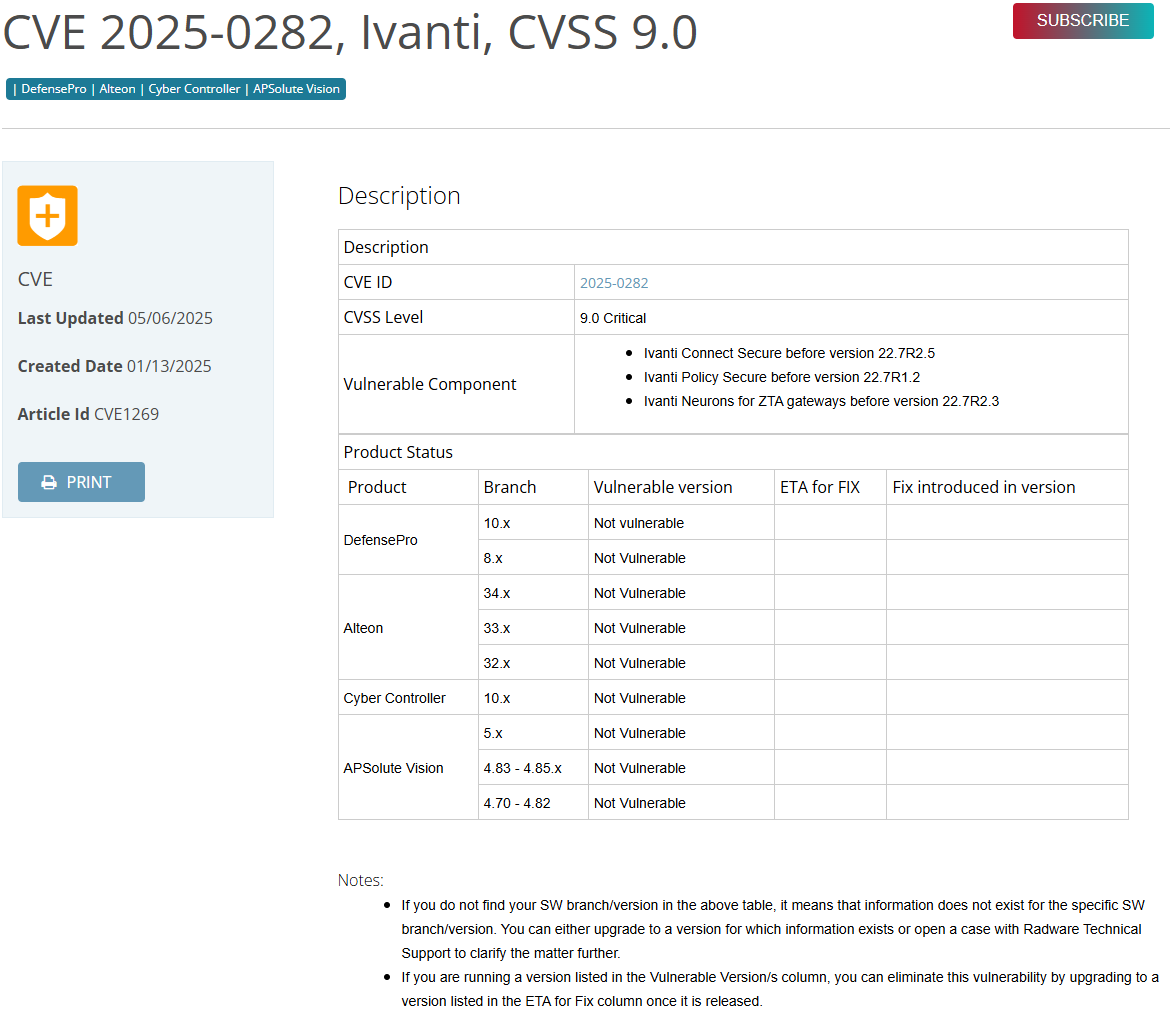Open the 2025-0282 CVE ID link
This screenshot has width=1173, height=1021.
point(613,283)
